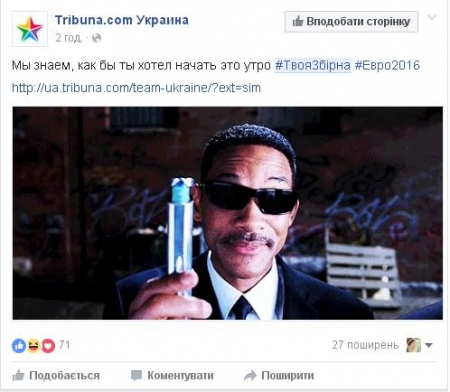Open the #ТвояЗбірна hashtag

pyautogui.click(x=313, y=65)
